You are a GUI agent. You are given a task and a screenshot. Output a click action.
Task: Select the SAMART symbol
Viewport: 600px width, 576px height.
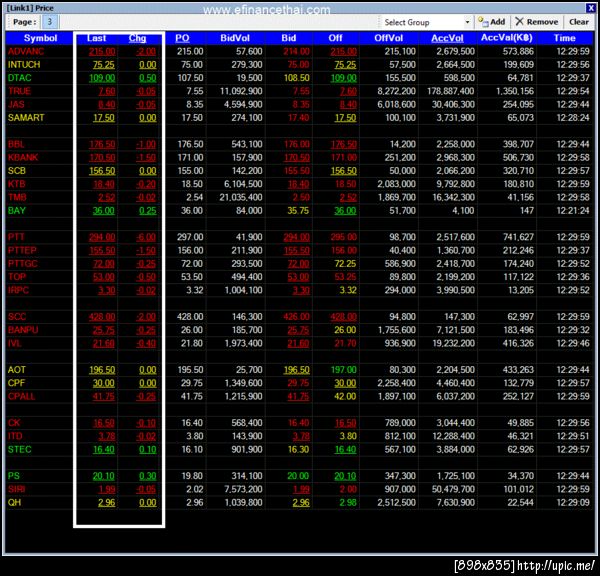[x=26, y=117]
